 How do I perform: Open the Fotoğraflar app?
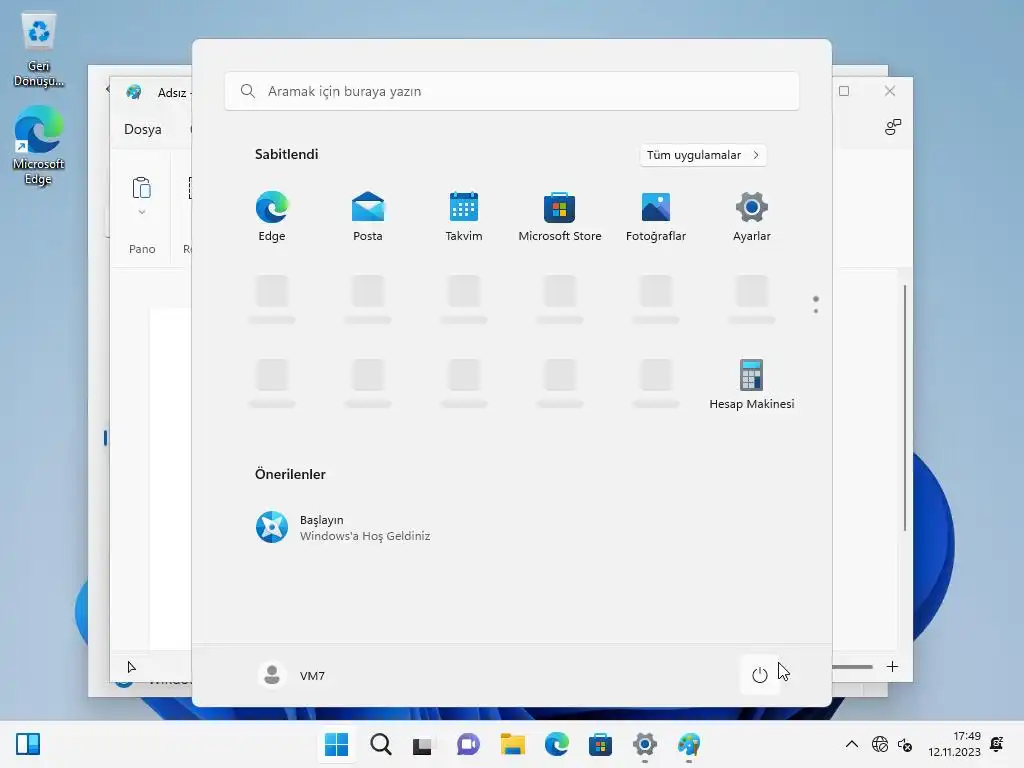coord(656,216)
